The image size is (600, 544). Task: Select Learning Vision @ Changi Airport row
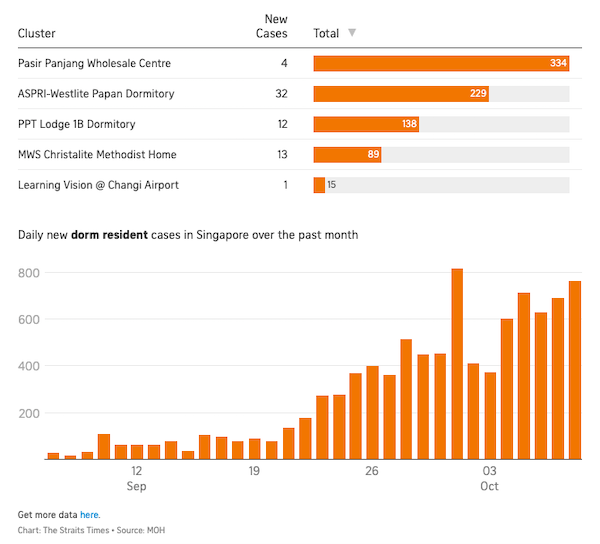pos(98,185)
